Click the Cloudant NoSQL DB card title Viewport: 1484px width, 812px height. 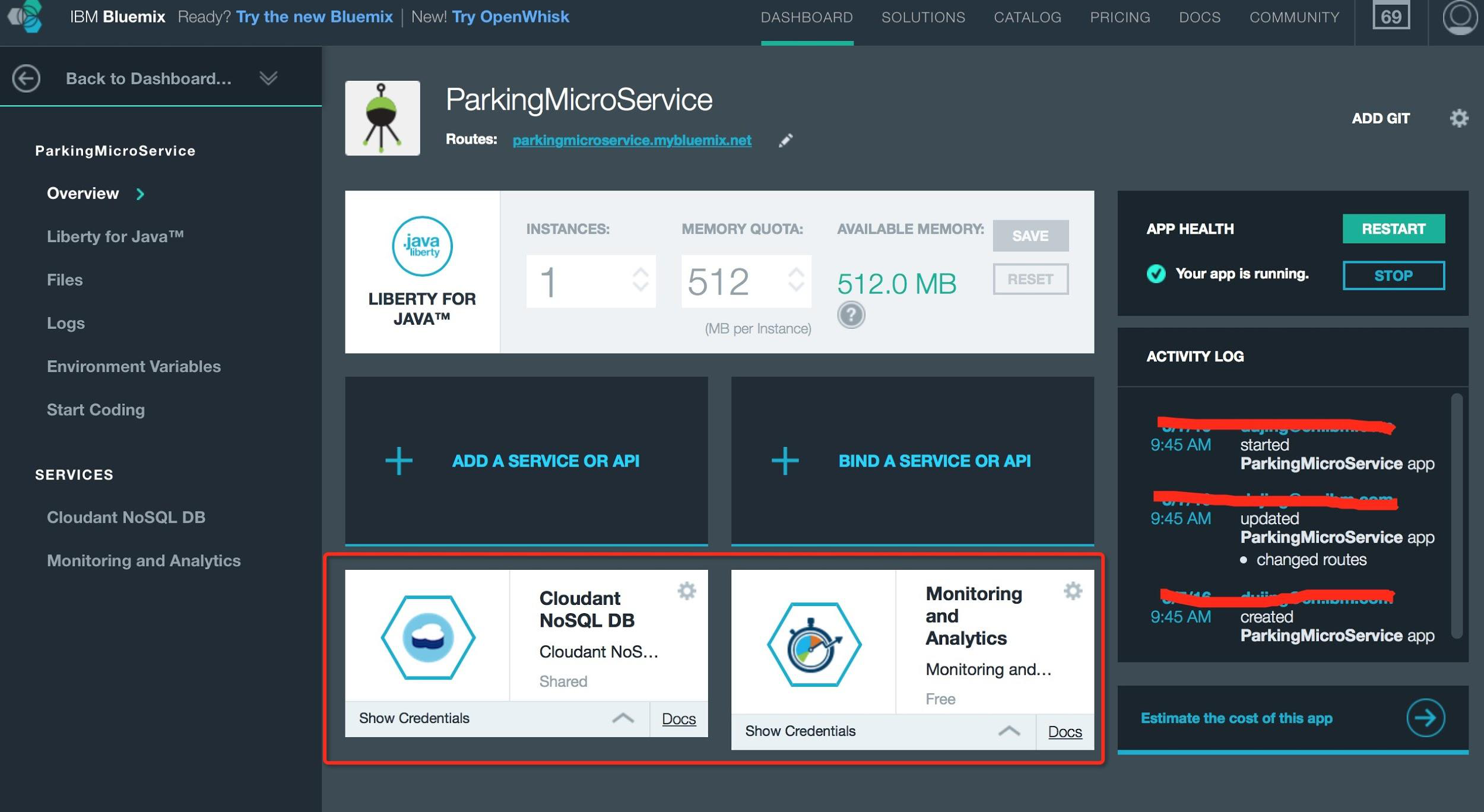(587, 609)
